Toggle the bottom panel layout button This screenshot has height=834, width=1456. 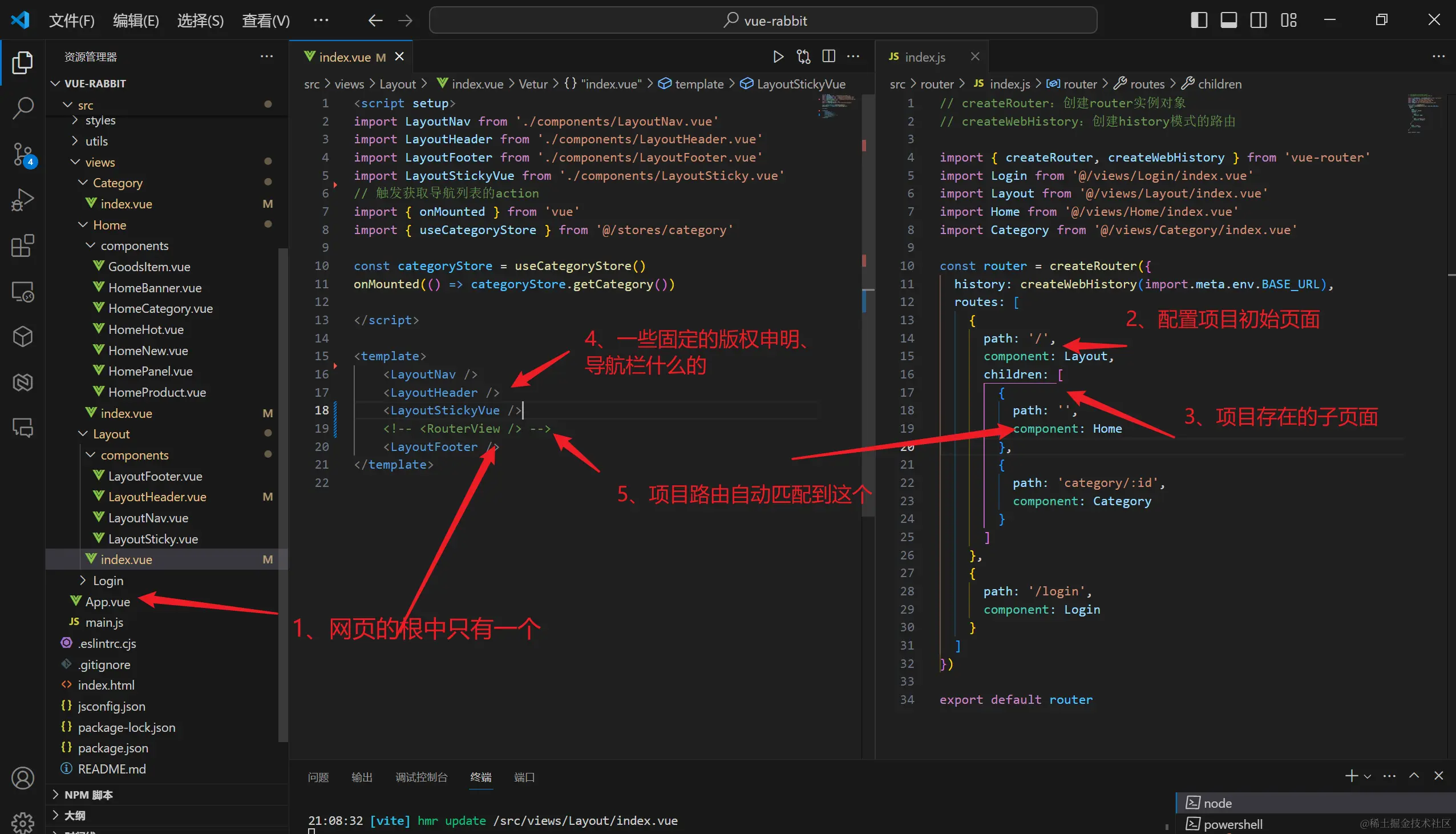pos(1229,21)
